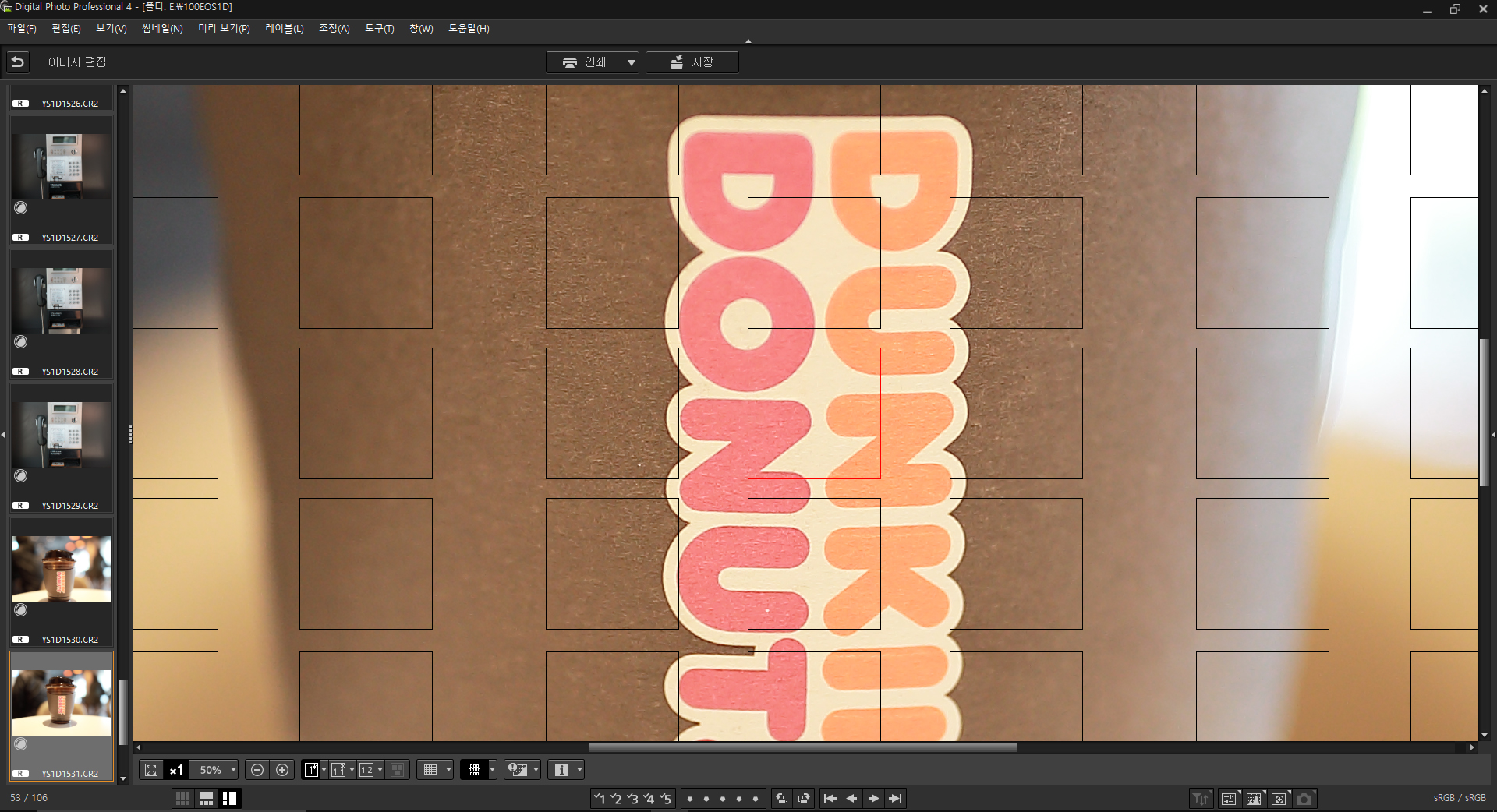
Task: Open the before/after comparison dropdown arrow
Action: pyautogui.click(x=352, y=770)
